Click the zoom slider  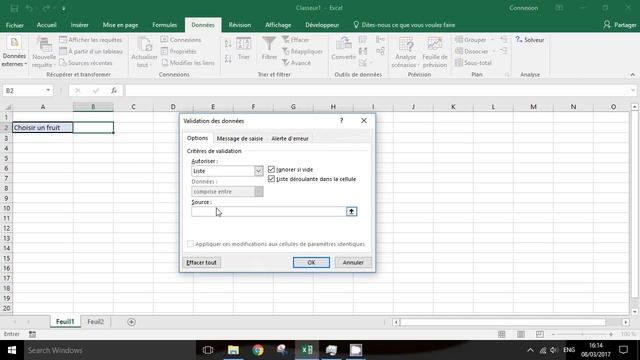tap(582, 334)
